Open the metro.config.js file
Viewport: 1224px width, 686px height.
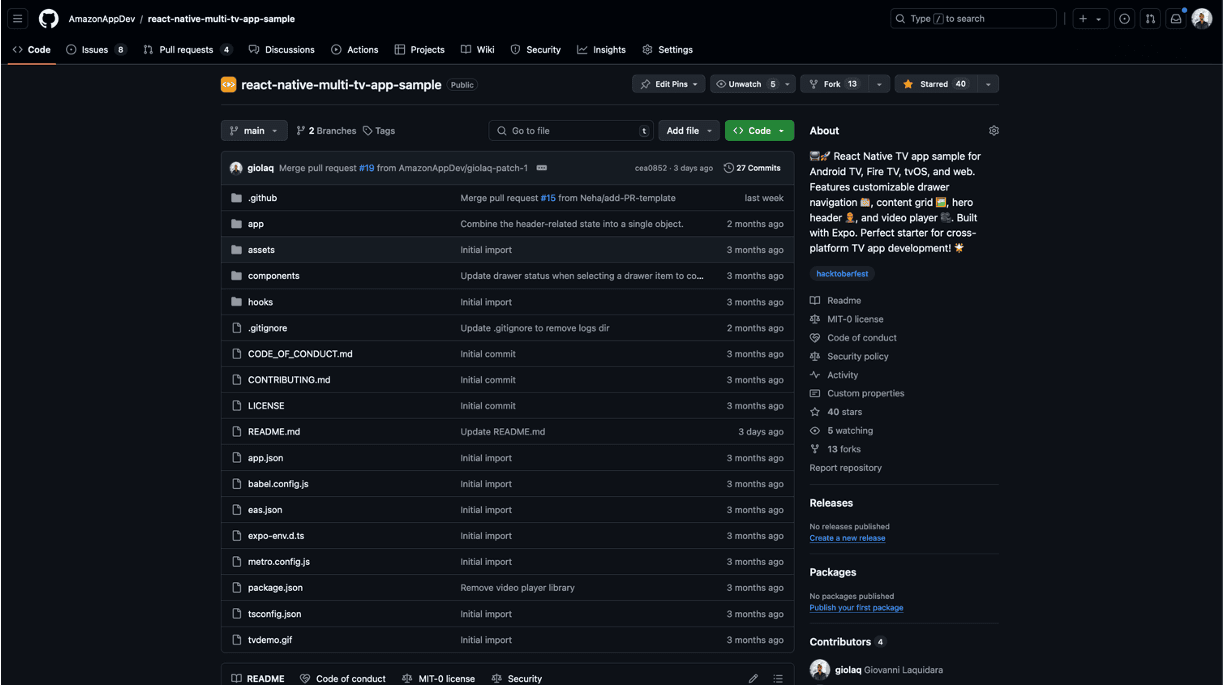pyautogui.click(x=279, y=562)
